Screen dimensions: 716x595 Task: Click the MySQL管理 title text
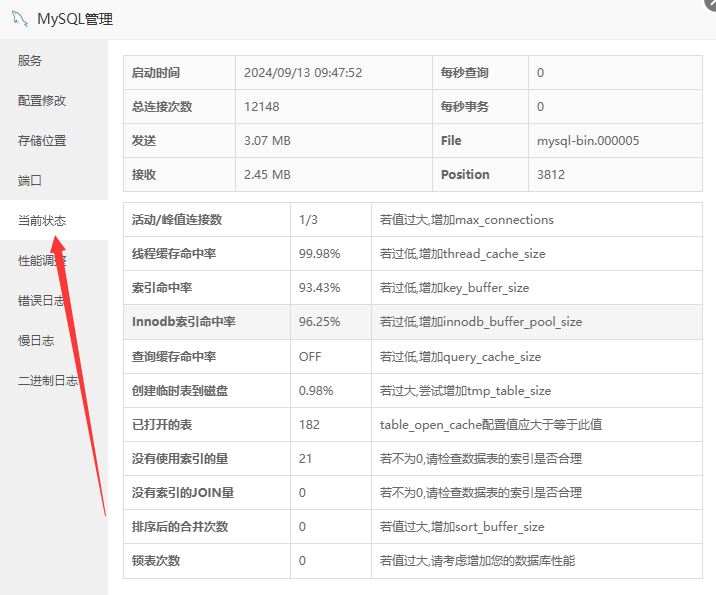tap(75, 19)
